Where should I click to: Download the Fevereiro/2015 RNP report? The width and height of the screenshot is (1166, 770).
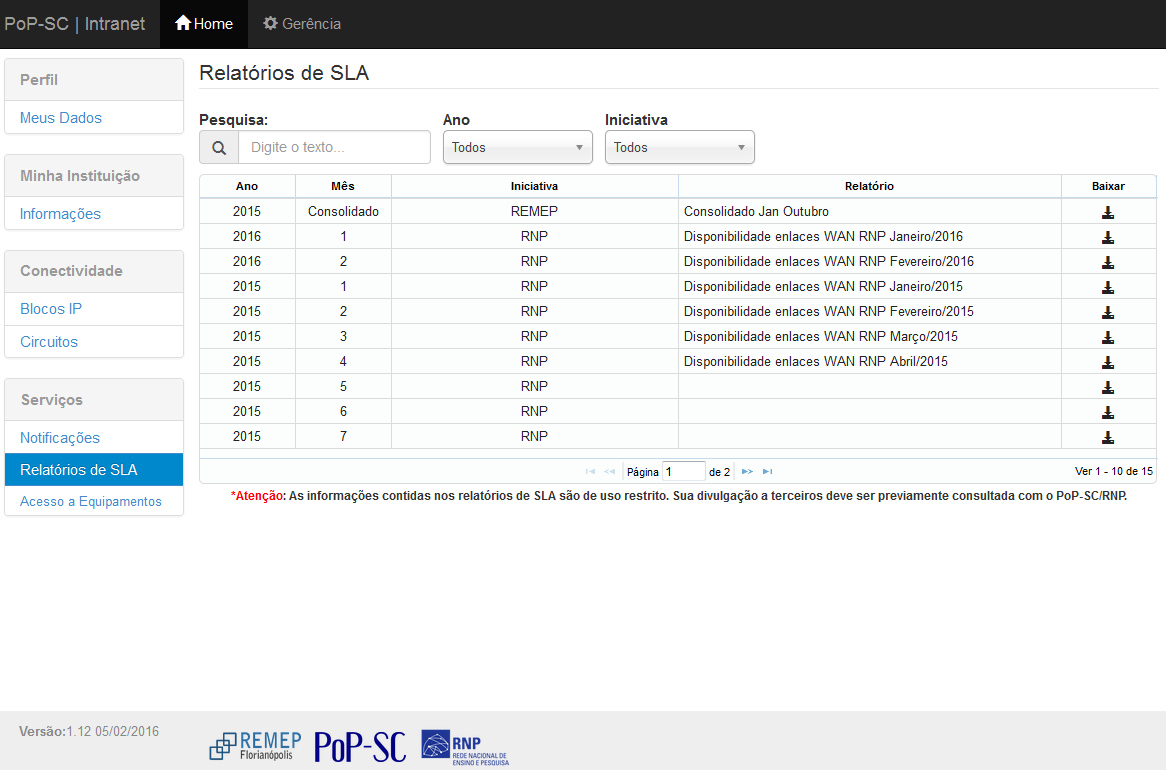(x=1107, y=312)
